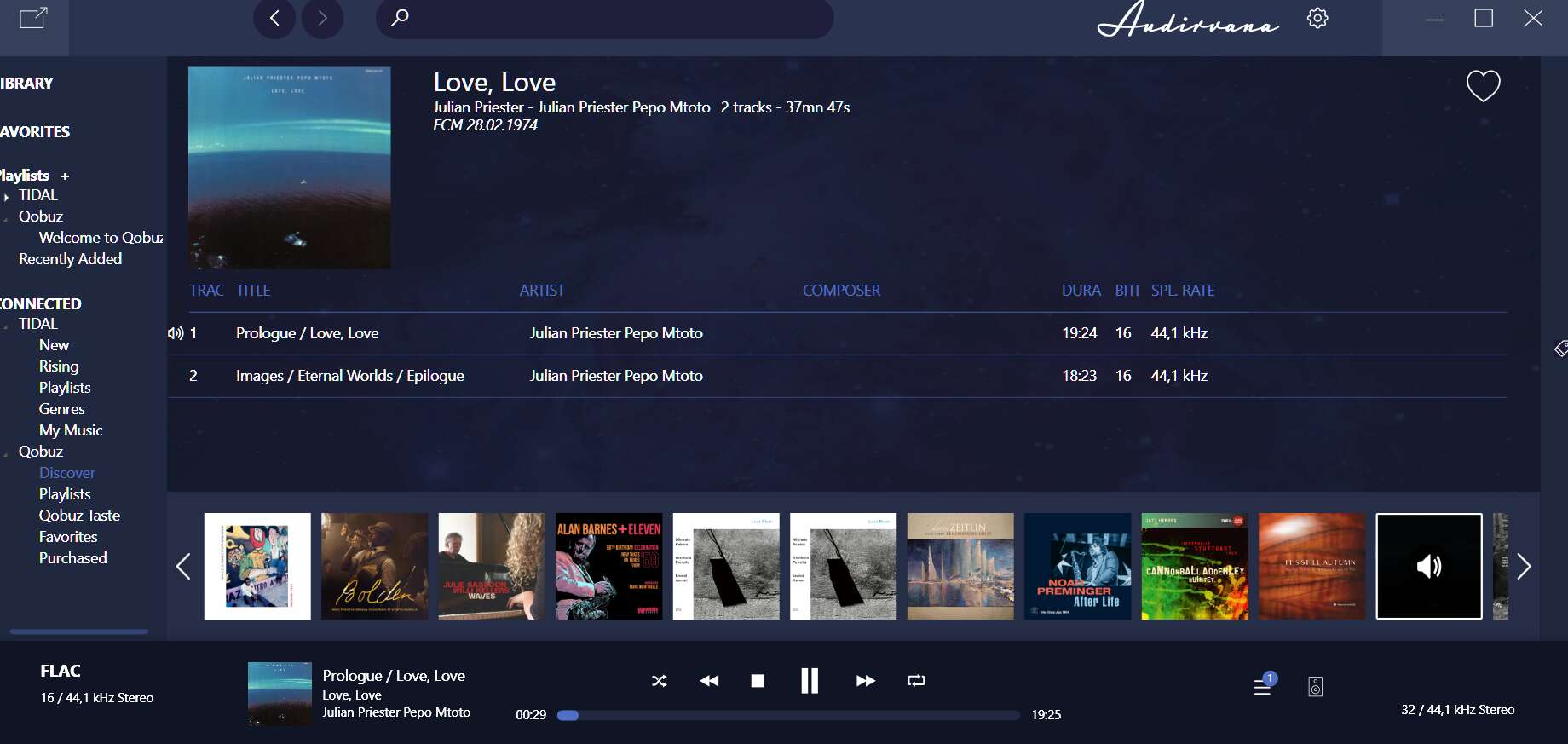Image resolution: width=1568 pixels, height=744 pixels.
Task: Sort by track number column header
Action: tap(206, 291)
